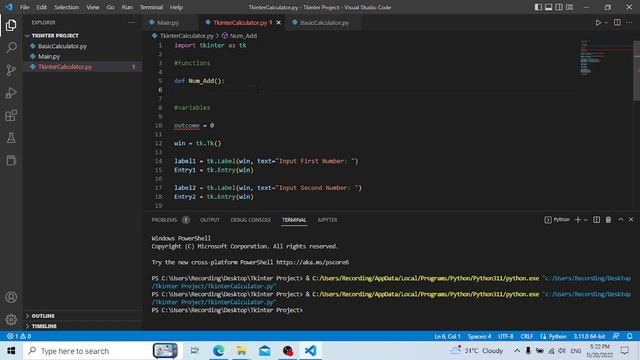Click the TkinterCalculator.py breadcrumb
This screenshot has width=640, height=360.
point(187,36)
